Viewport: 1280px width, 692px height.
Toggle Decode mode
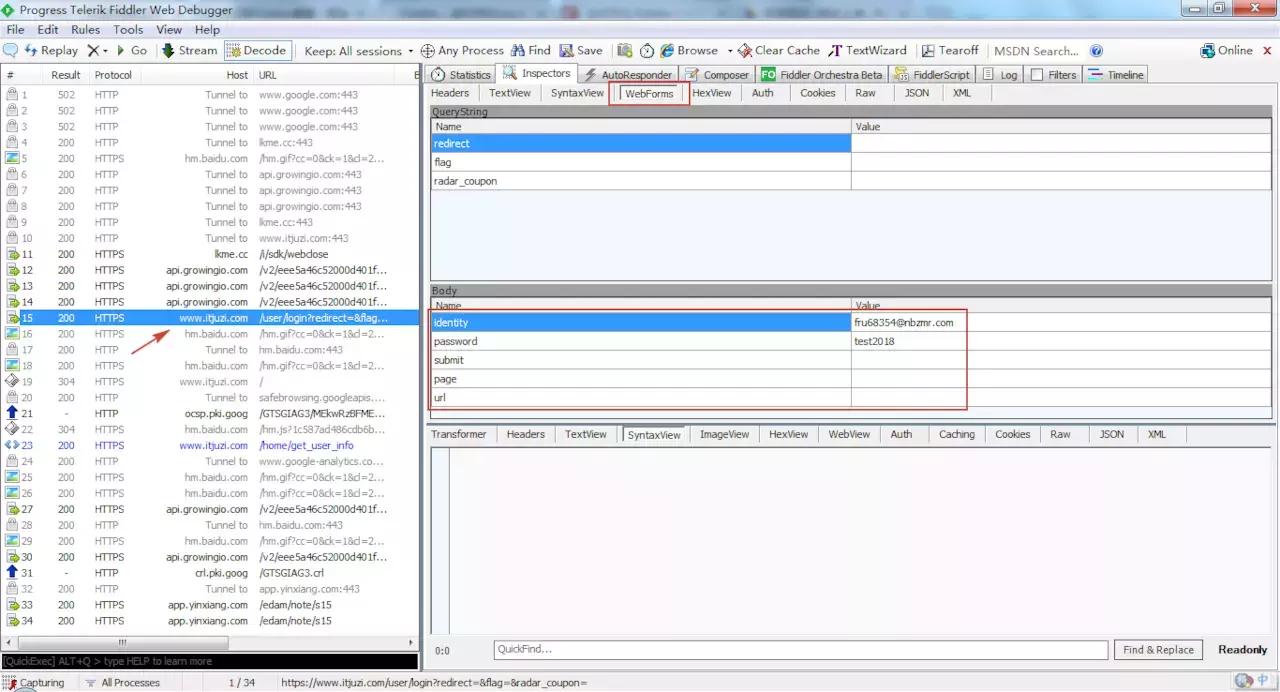click(256, 50)
